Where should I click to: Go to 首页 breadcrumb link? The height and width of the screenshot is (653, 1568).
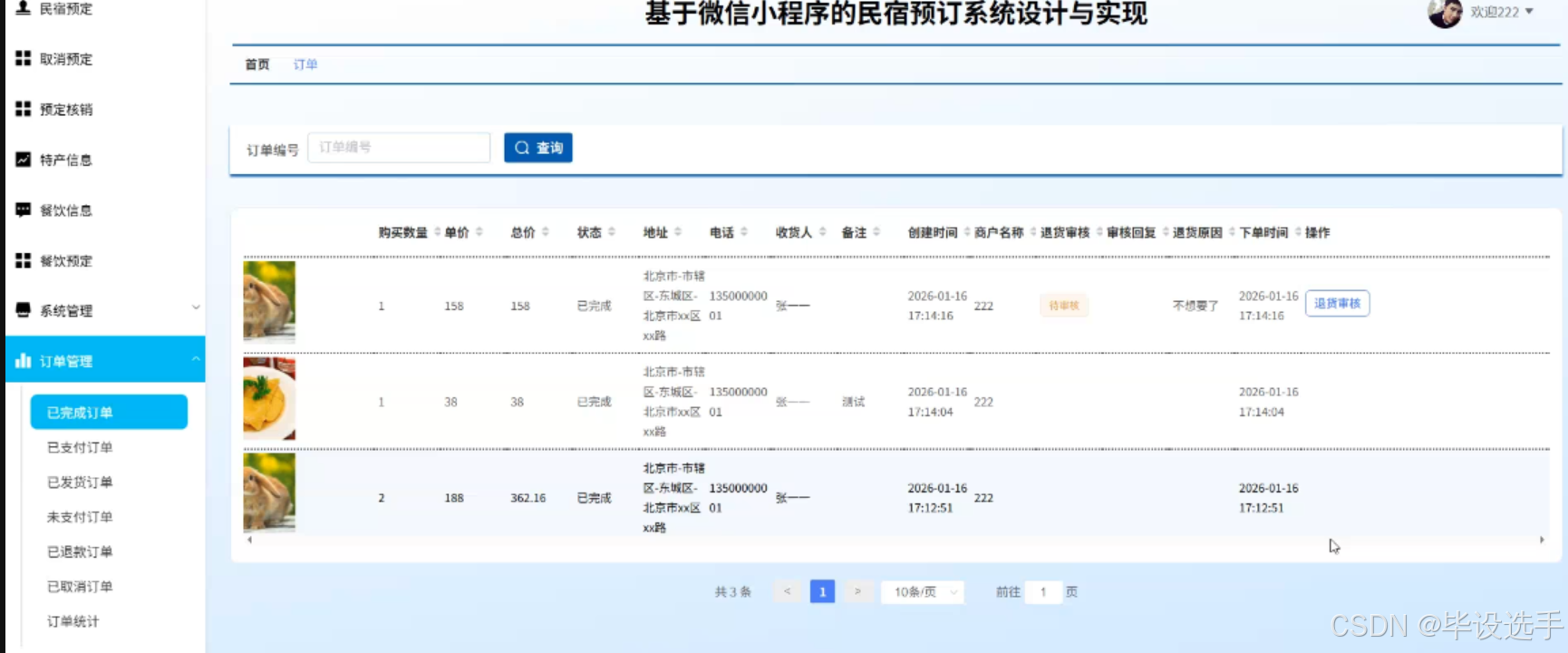click(x=257, y=64)
